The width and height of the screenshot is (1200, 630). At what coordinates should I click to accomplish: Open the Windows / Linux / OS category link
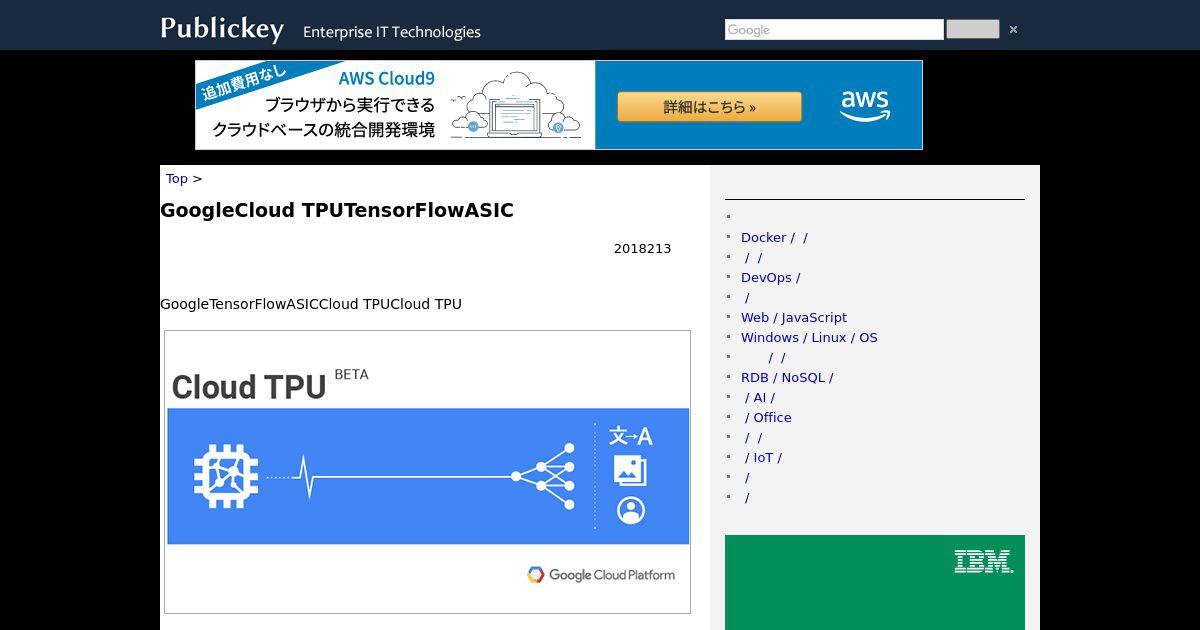pos(809,337)
